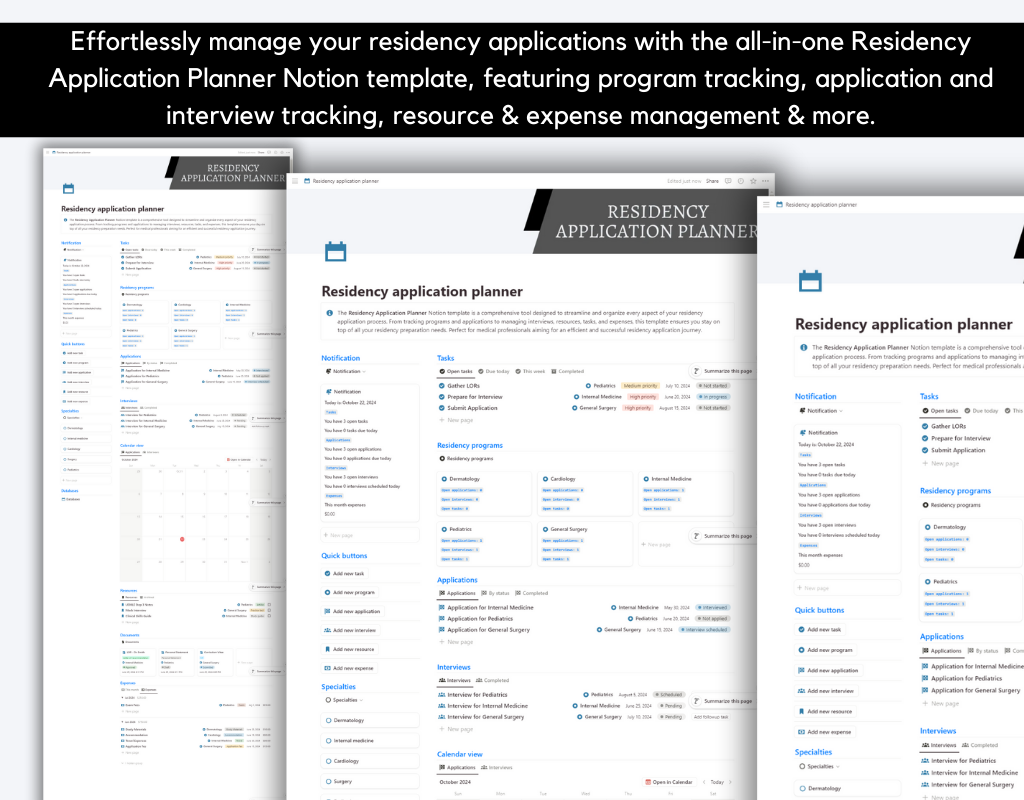Select Interviews tab under Calendar view, middle window
The width and height of the screenshot is (1024, 800).
coord(496,767)
